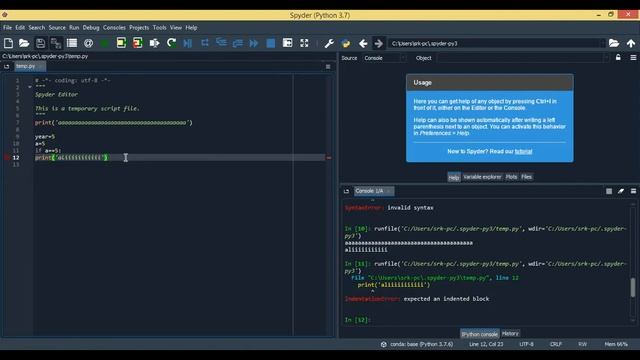640x360 pixels.
Task: Open the Search menu
Action: [37, 28]
